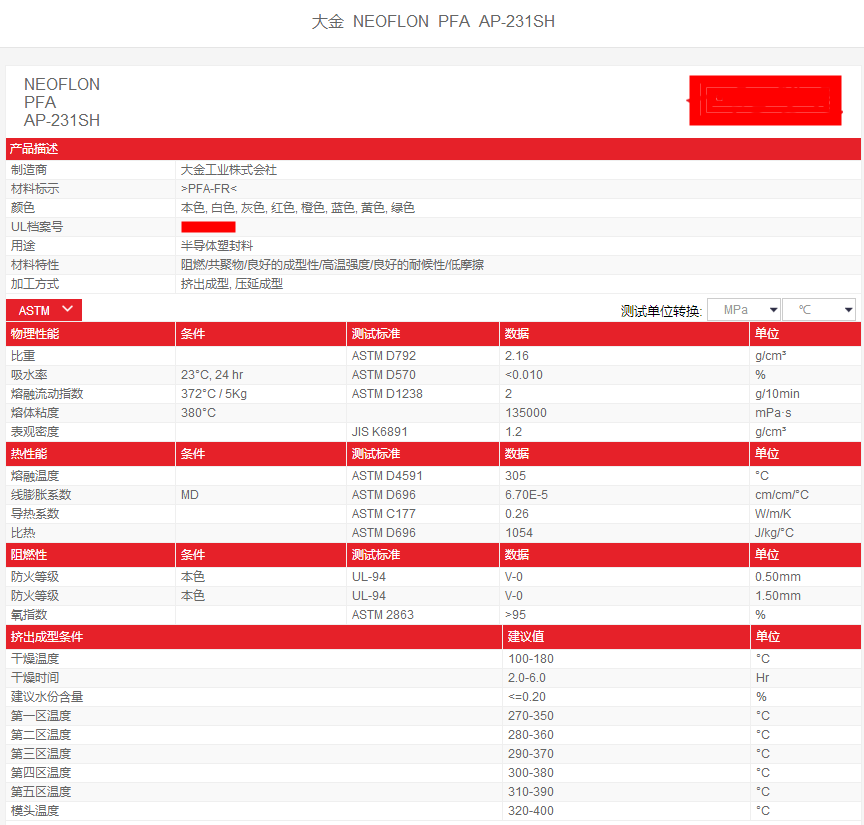Click the 310-390 fifth zone temperature
Screen dimensions: 864x825
531,792
